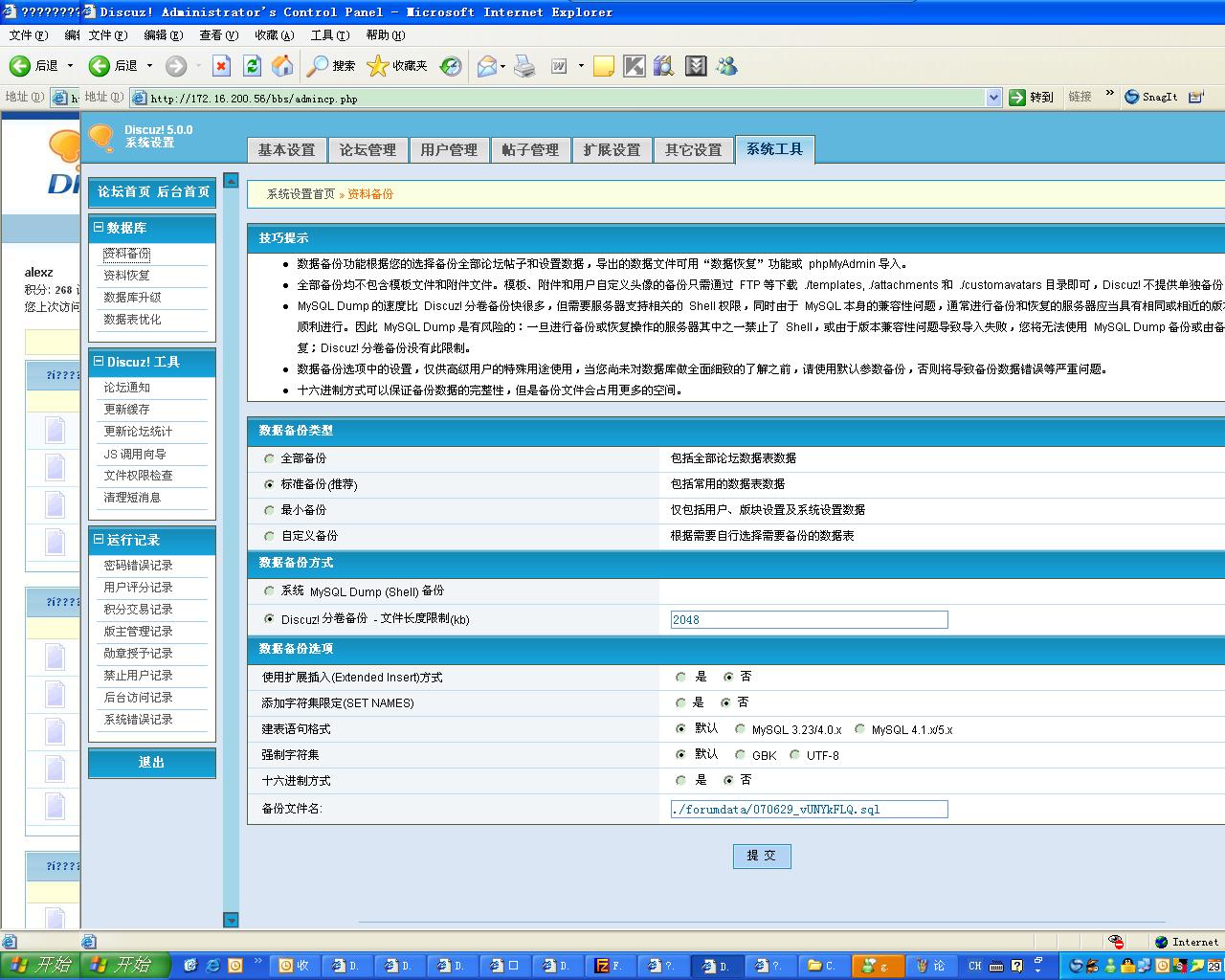Click the Messenger people icon
1225x980 pixels.
(727, 66)
